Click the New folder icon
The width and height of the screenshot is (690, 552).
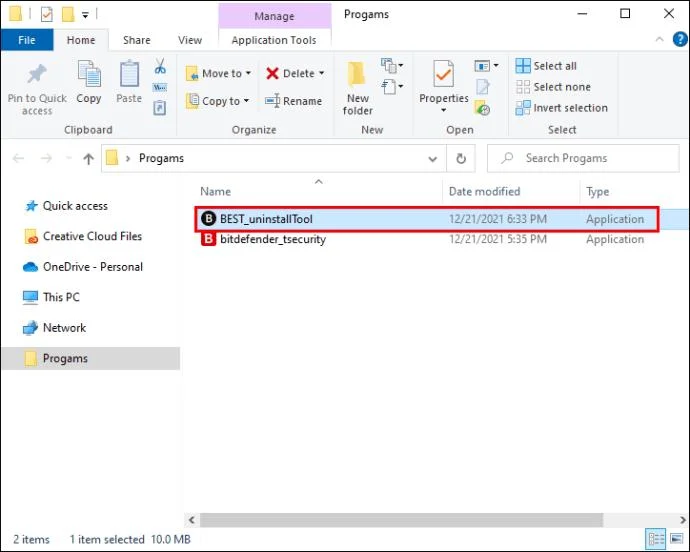tap(356, 74)
